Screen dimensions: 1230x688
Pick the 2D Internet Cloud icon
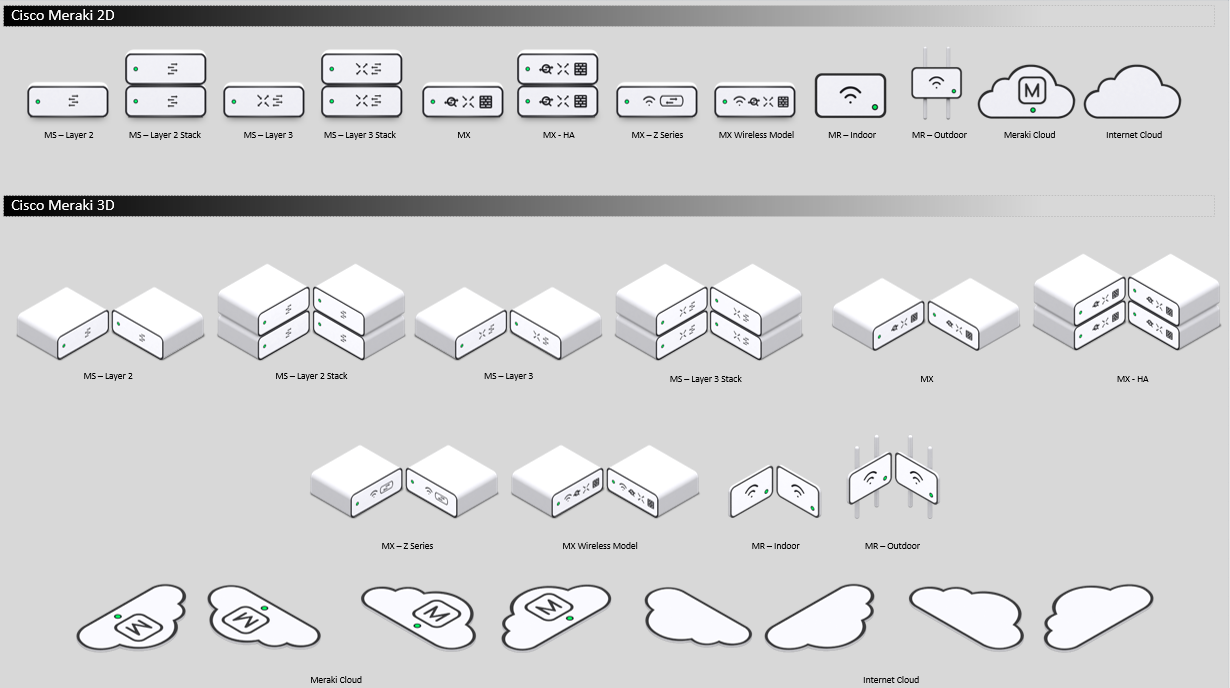coord(1133,93)
